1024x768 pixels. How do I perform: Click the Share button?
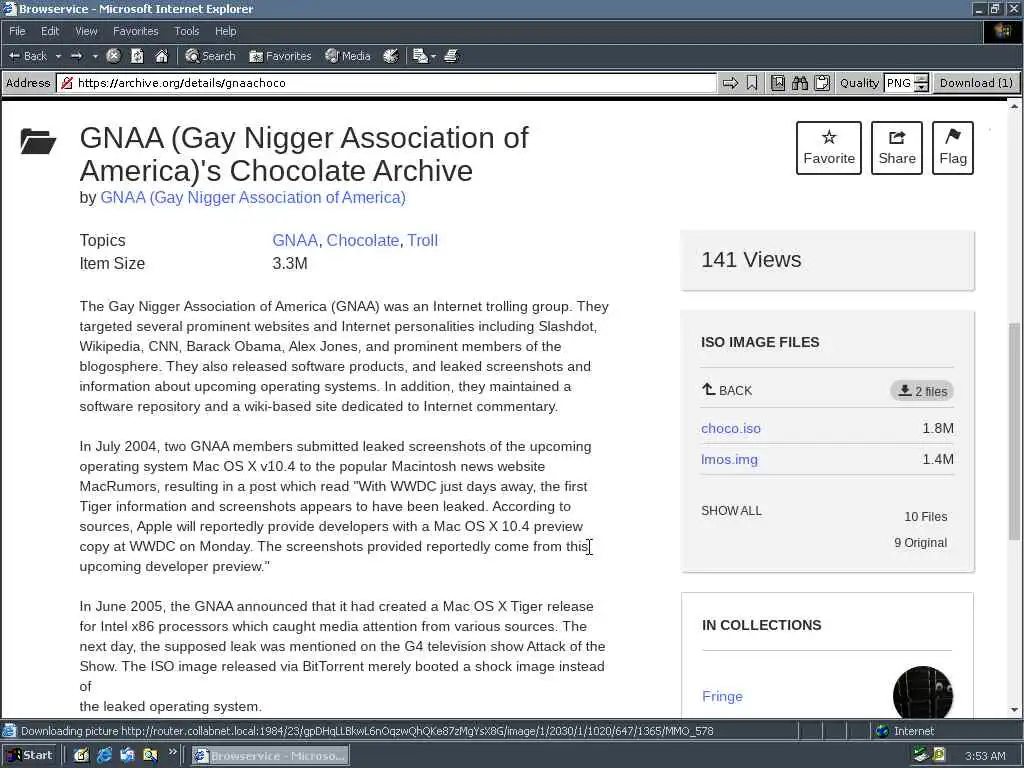(x=897, y=148)
